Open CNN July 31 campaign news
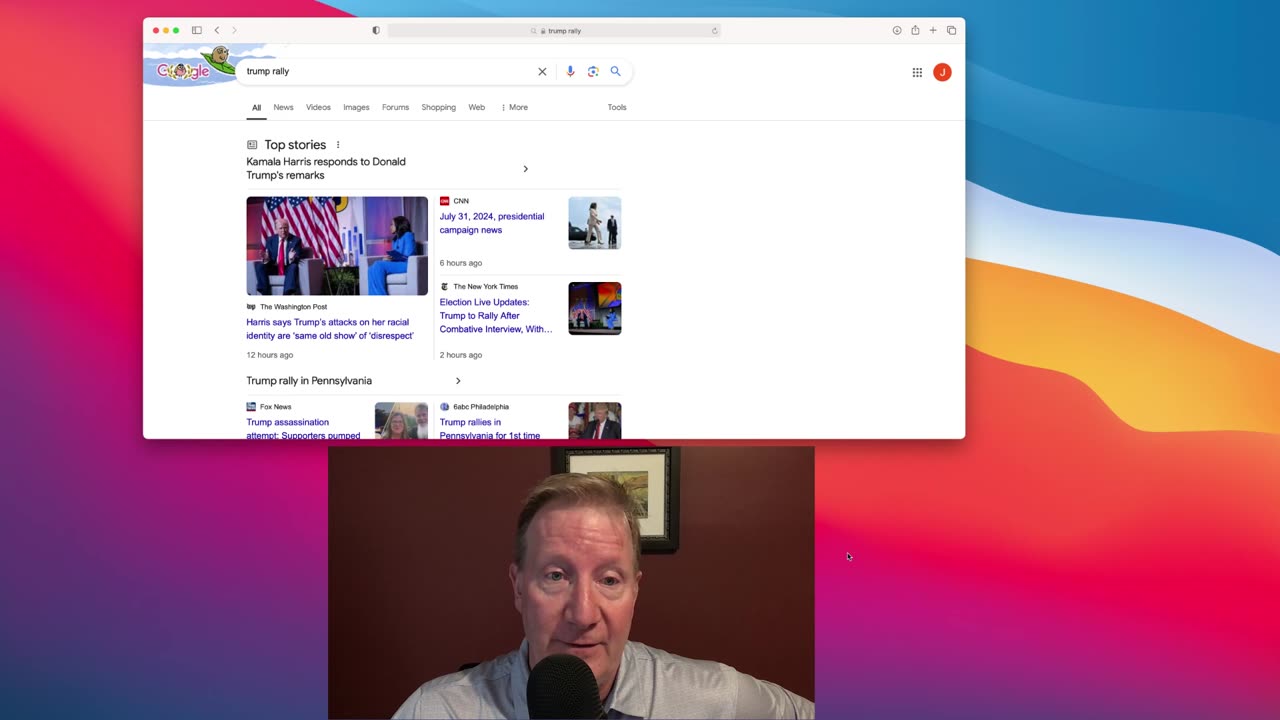Screen dimensions: 1280x720 [492, 223]
